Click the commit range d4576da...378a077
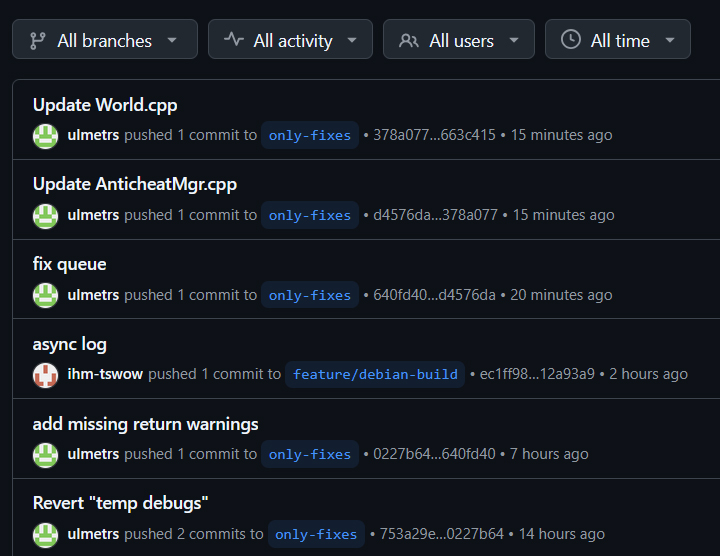This screenshot has width=720, height=556. 435,215
